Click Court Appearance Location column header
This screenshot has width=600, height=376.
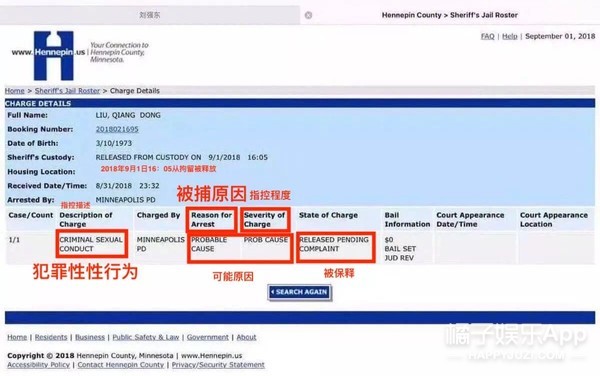tap(554, 220)
